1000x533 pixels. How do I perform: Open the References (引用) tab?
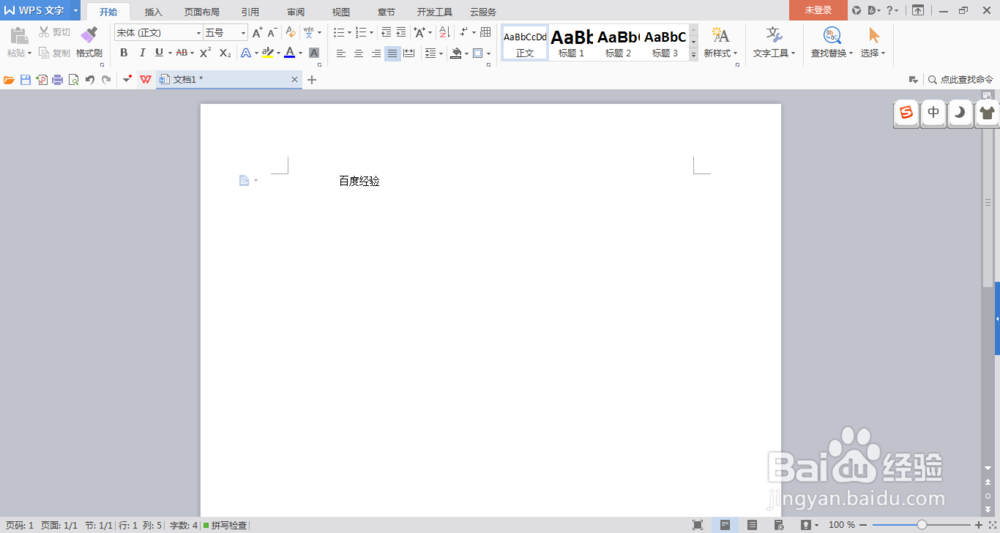[x=250, y=11]
